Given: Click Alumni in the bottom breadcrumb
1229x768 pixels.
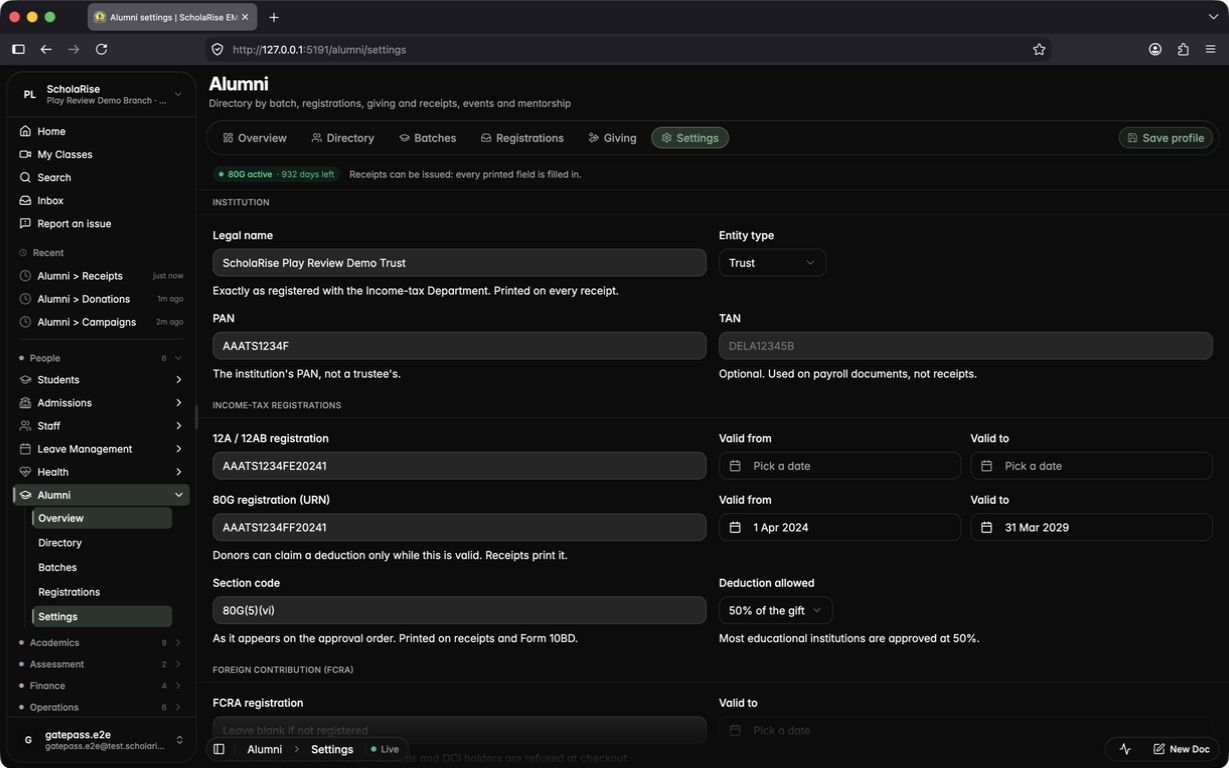Looking at the screenshot, I should [264, 749].
